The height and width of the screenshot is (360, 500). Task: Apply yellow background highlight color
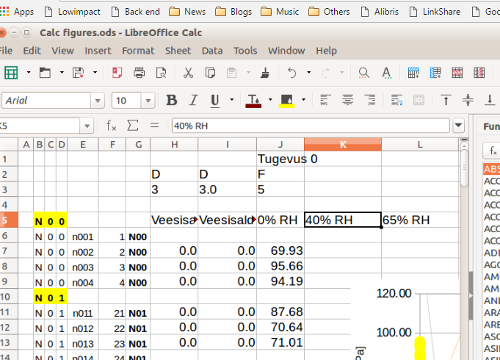[287, 100]
